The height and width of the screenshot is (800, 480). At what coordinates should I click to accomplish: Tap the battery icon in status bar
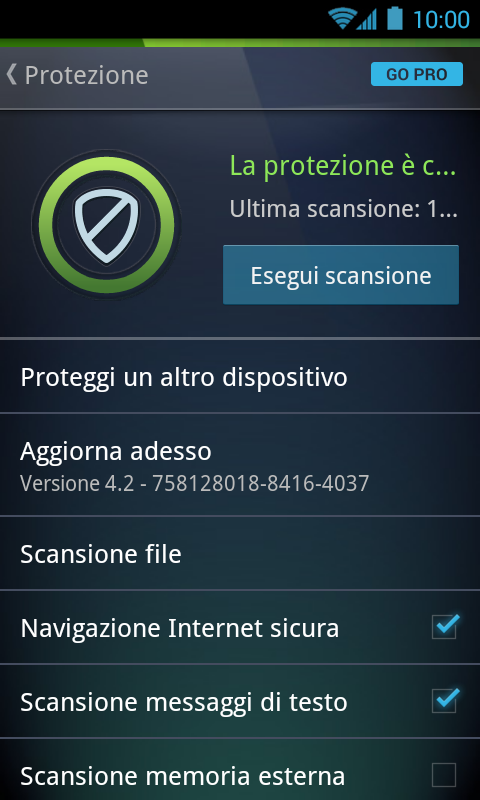[x=395, y=19]
